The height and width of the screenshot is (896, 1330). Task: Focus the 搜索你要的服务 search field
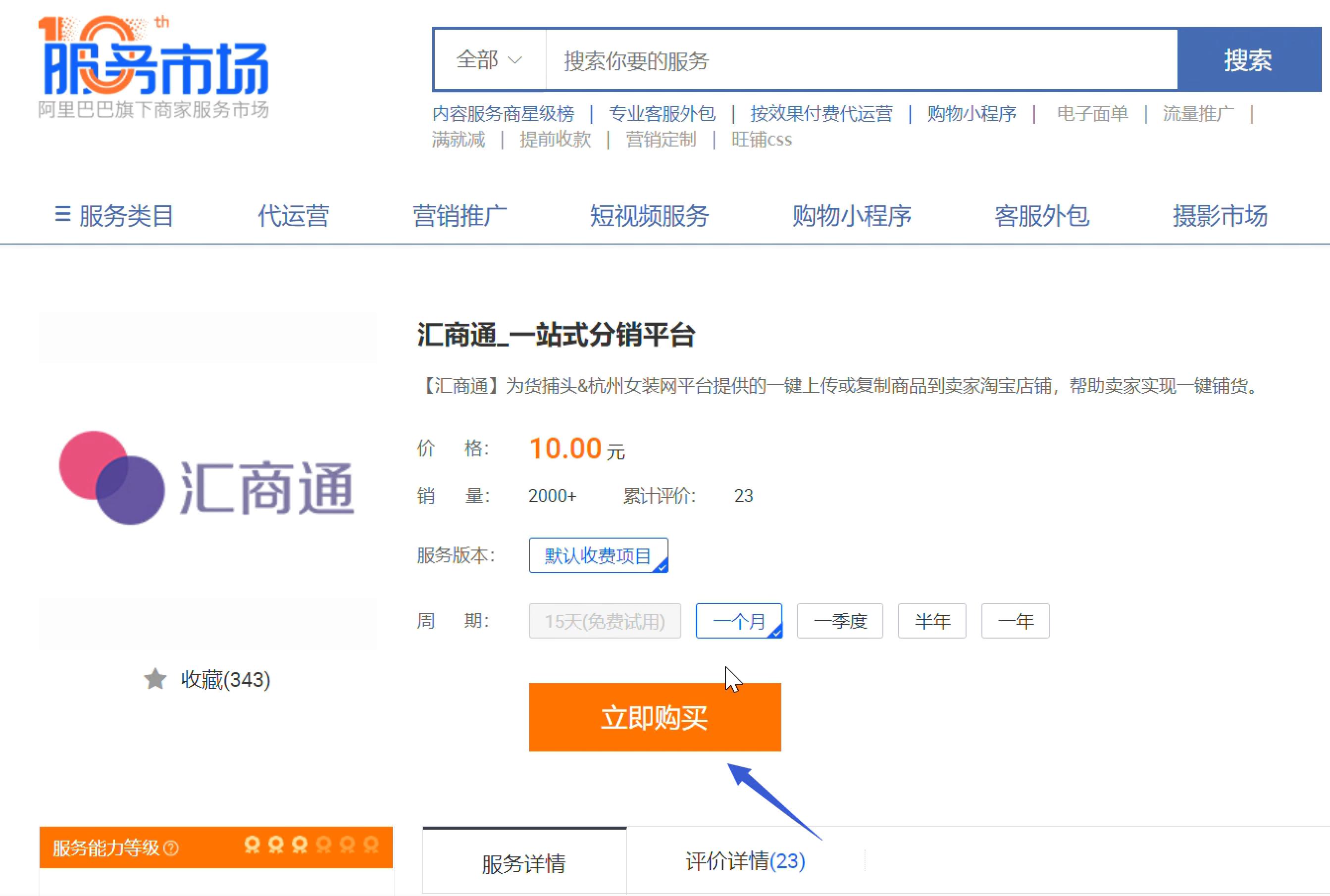pos(861,60)
